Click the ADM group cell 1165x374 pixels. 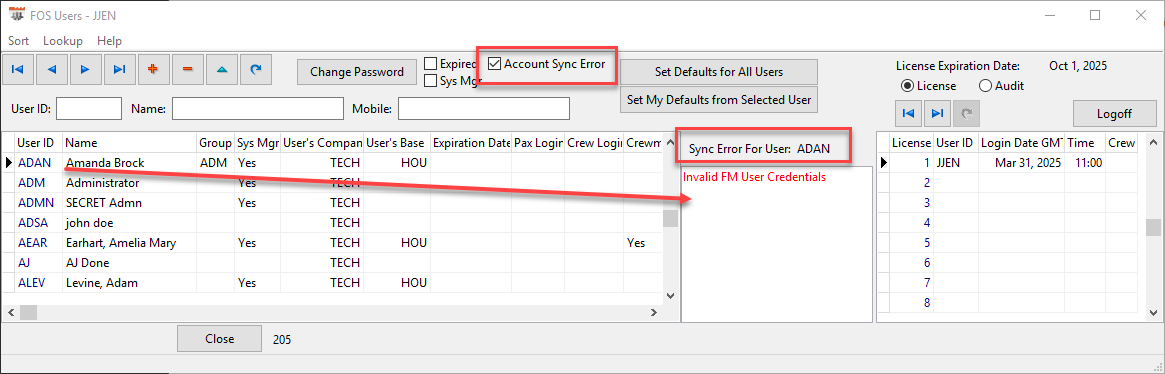point(215,162)
